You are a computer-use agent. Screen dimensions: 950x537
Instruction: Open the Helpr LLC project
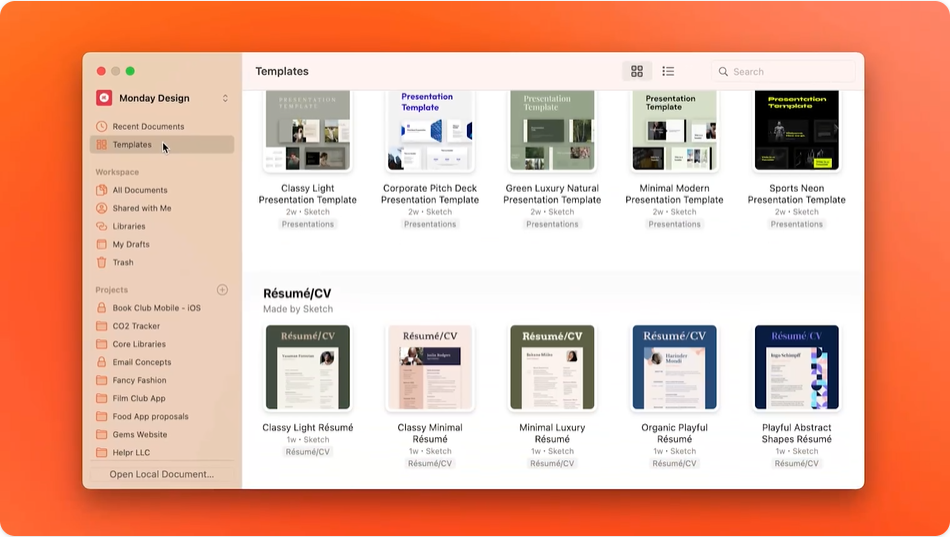coord(162,453)
